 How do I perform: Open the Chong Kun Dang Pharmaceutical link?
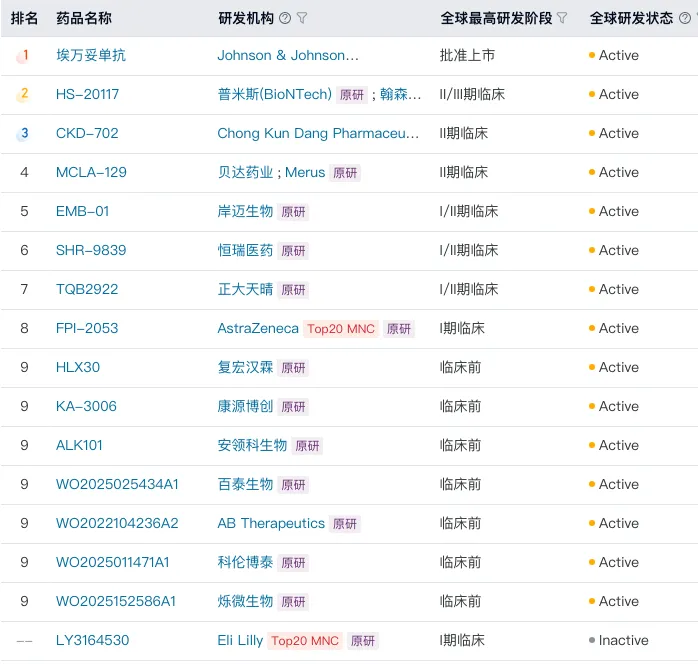tap(318, 134)
